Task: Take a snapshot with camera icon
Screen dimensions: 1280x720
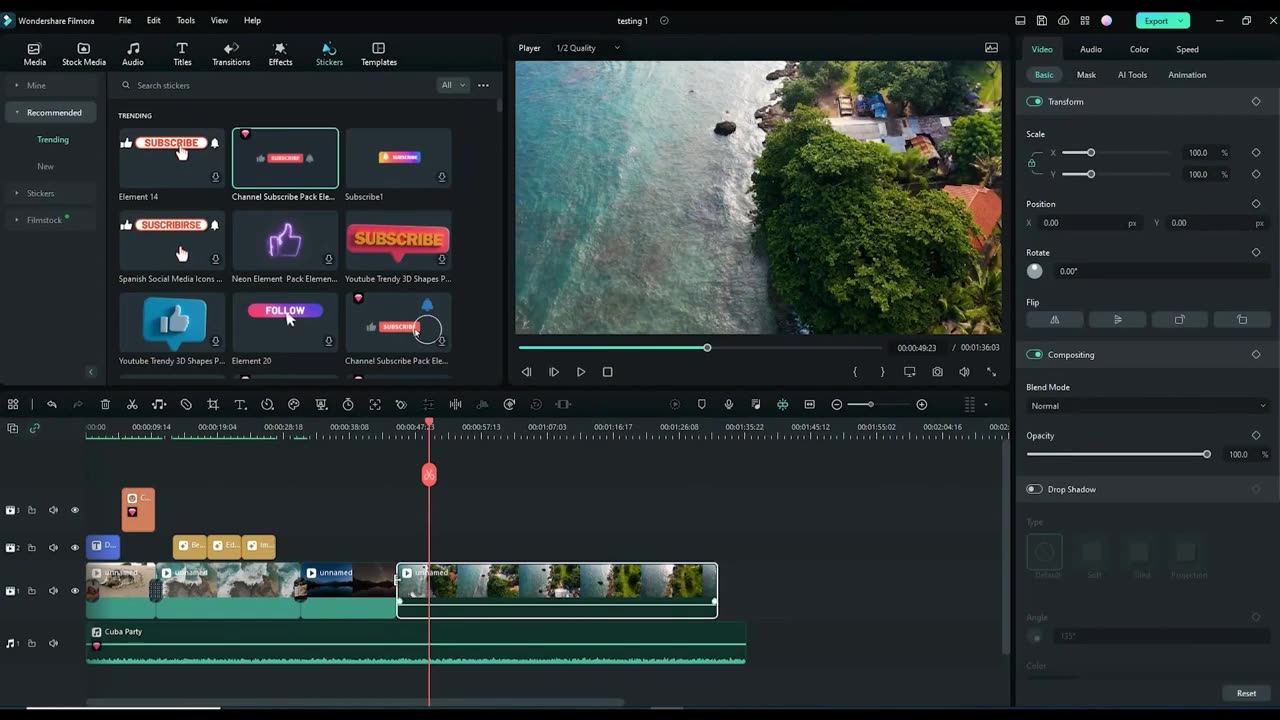Action: (937, 372)
